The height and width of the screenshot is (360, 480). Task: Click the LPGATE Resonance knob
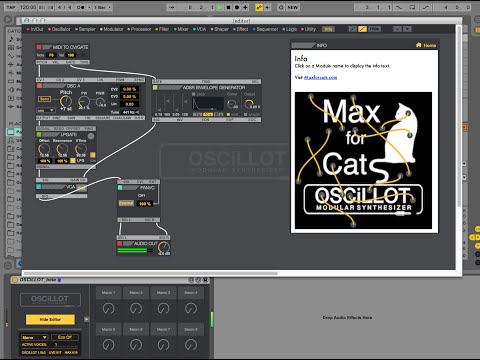pos(62,149)
